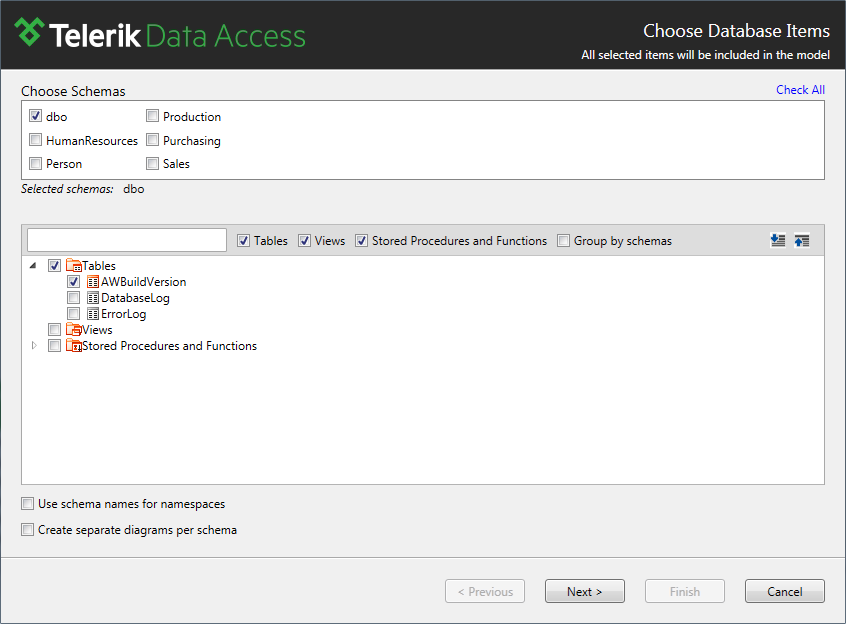Select the AWBuildVersion tree item text

[144, 282]
